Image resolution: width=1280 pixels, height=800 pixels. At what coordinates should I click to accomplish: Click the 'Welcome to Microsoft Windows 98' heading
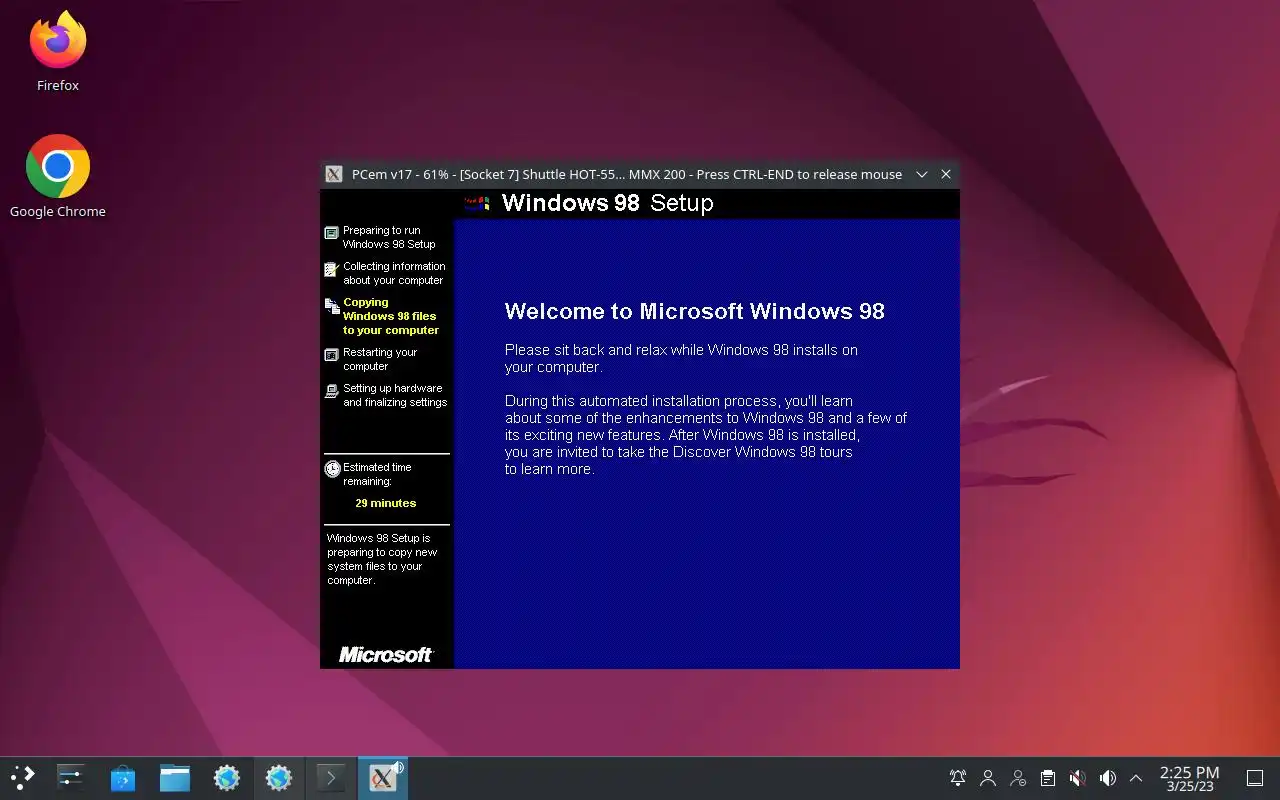pos(695,311)
